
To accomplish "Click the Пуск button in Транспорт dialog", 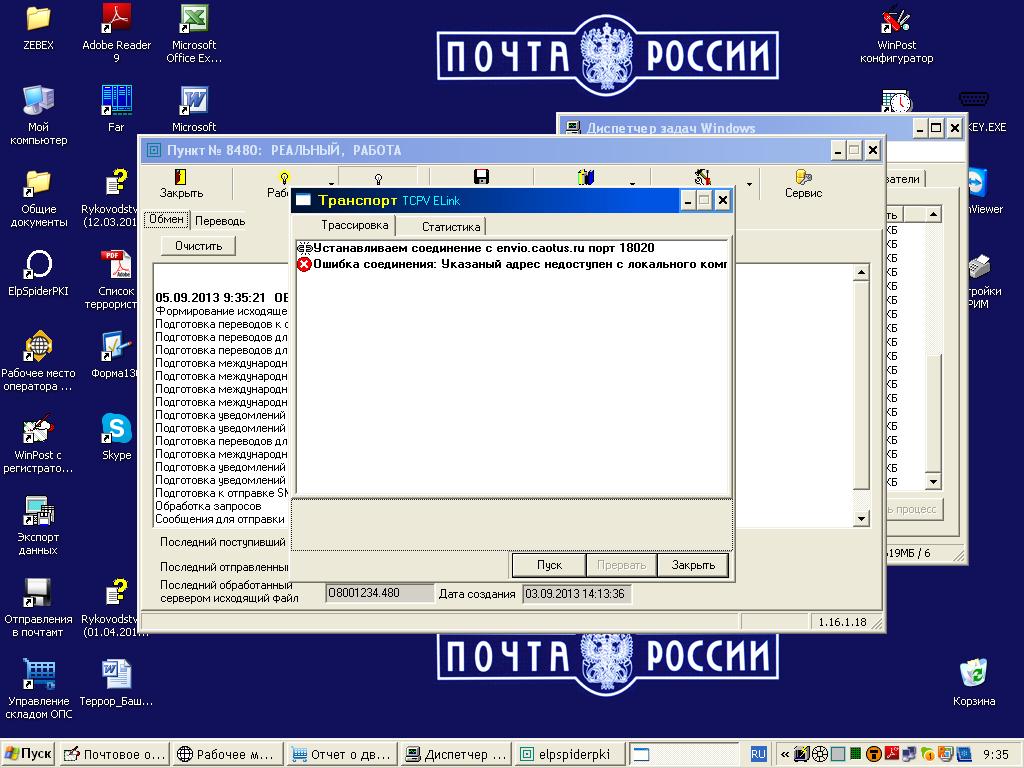I will [x=549, y=565].
